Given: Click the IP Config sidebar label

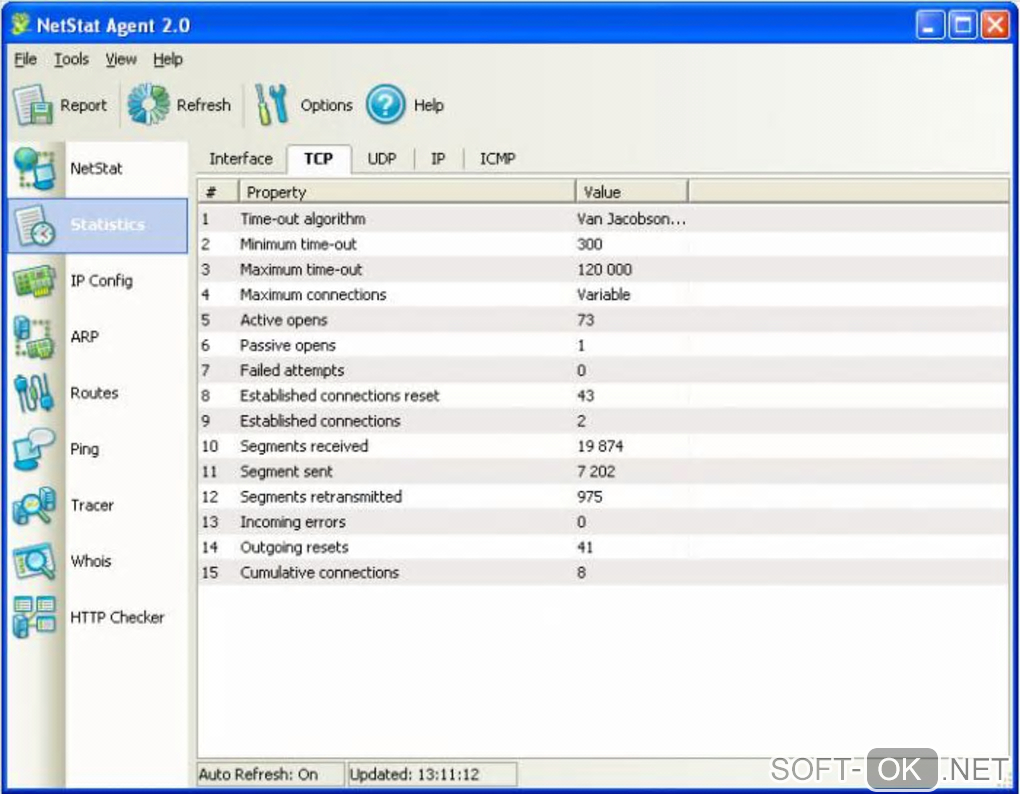Looking at the screenshot, I should pos(101,281).
